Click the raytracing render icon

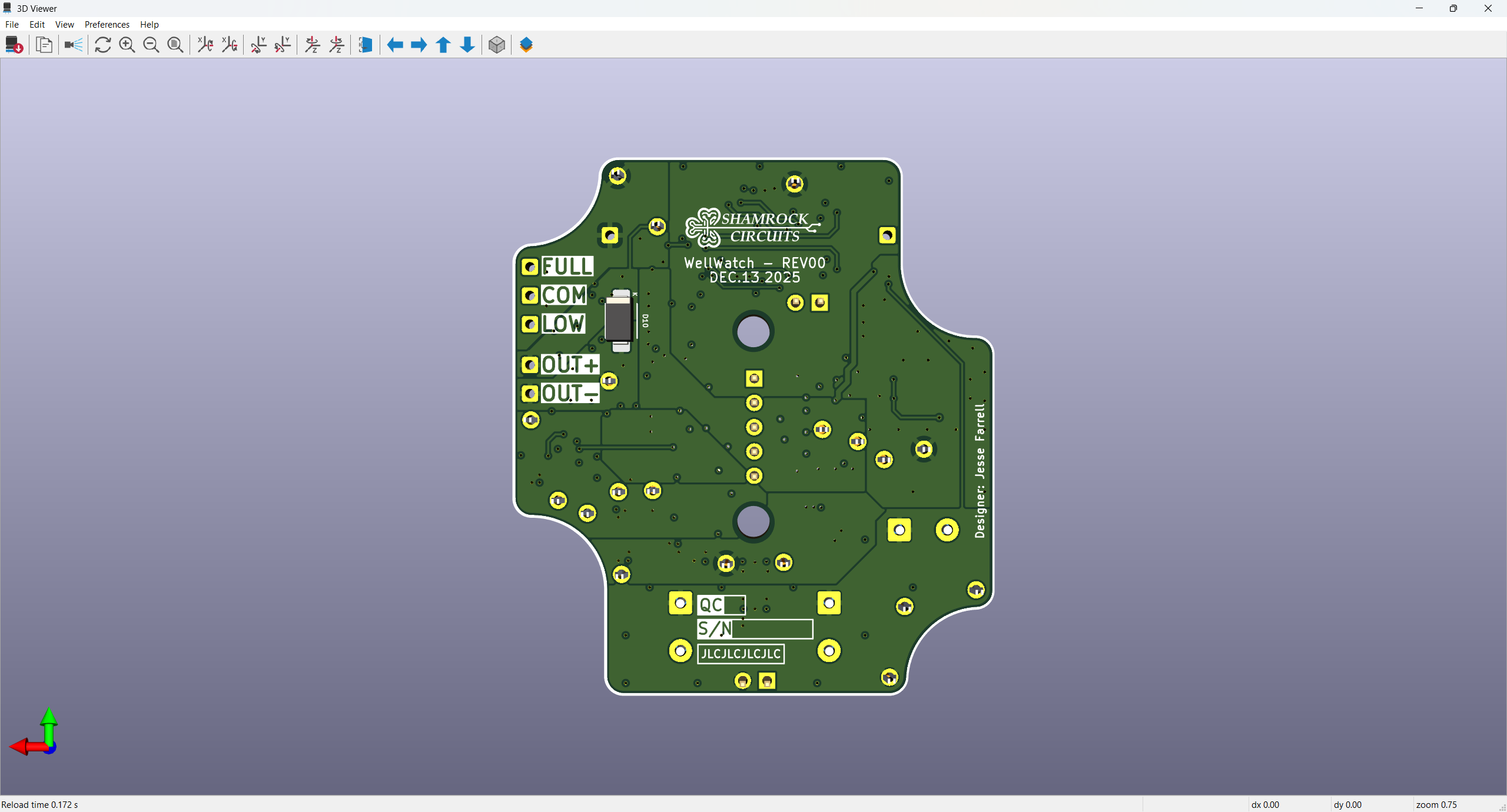[74, 45]
